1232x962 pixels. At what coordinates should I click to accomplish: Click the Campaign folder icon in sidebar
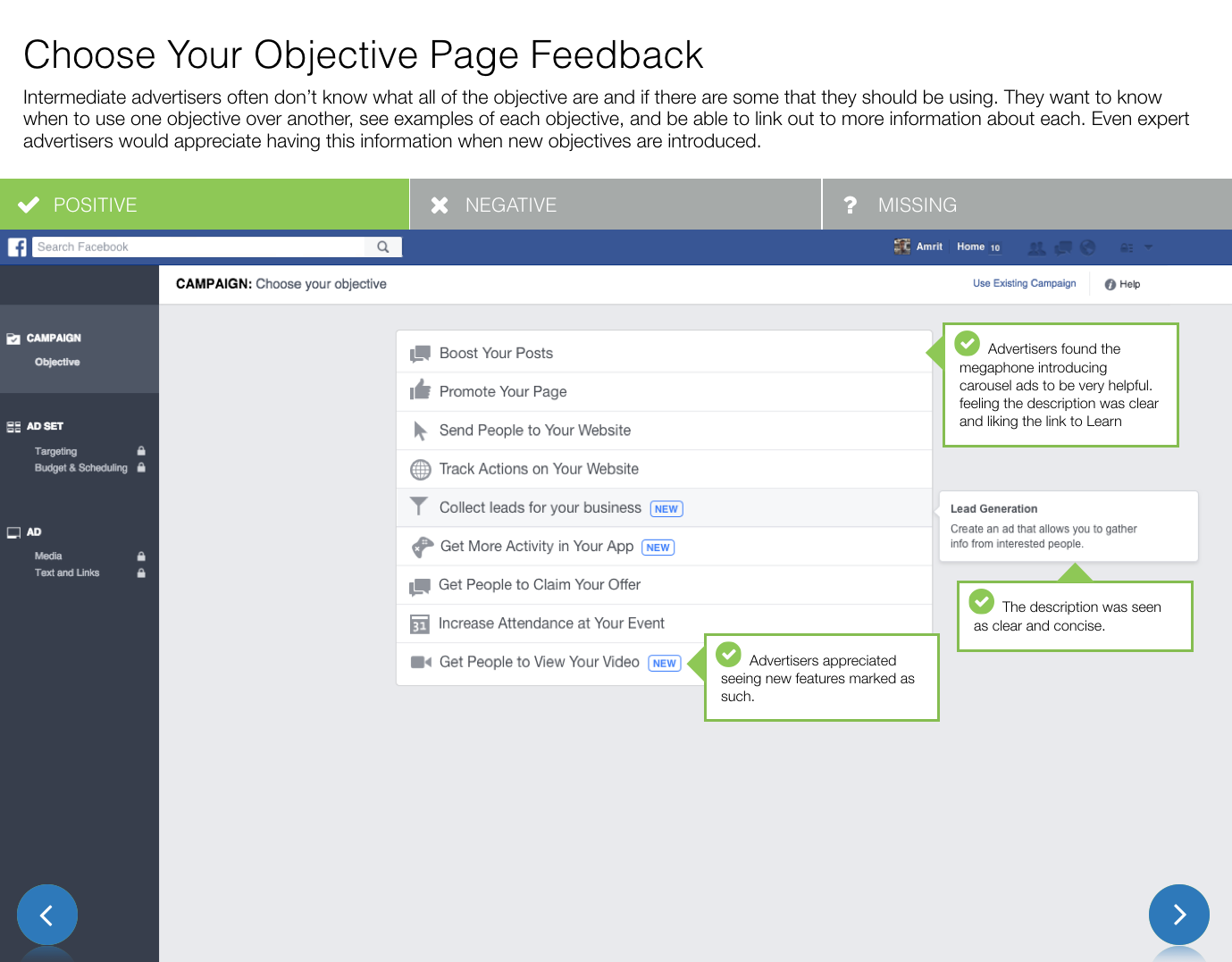click(x=13, y=339)
